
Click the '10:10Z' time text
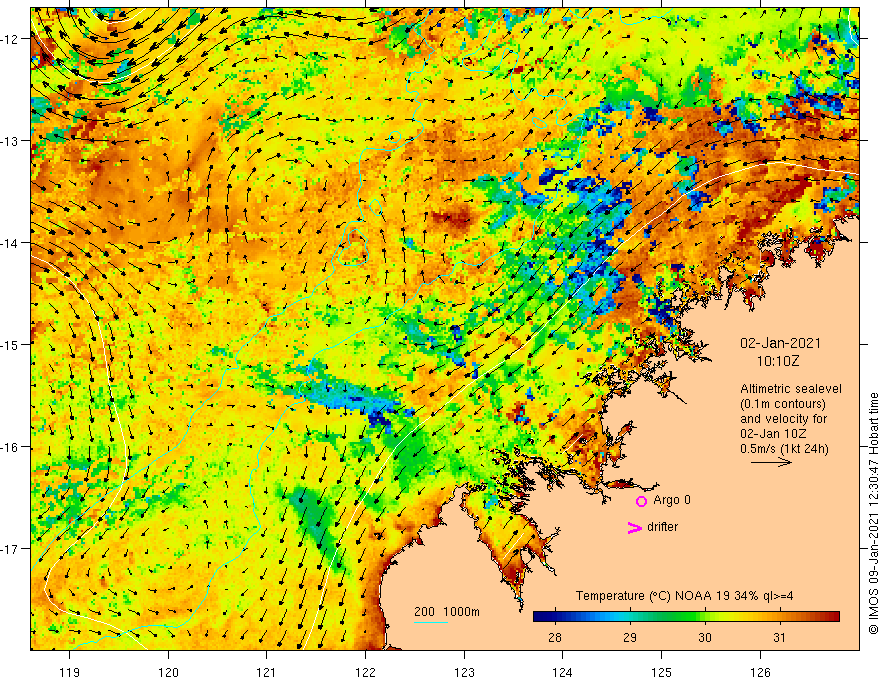tap(777, 361)
